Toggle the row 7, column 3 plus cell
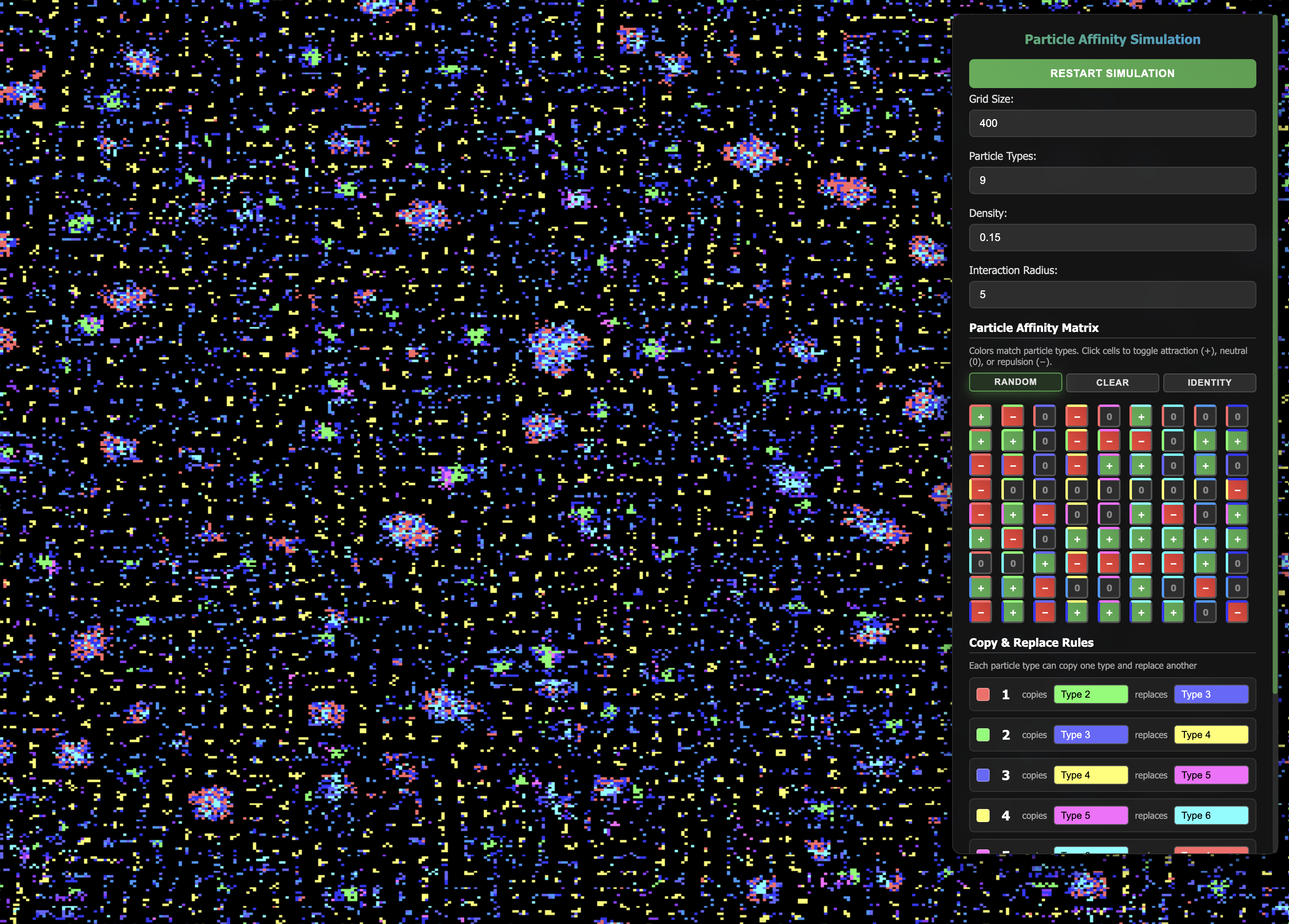 coord(1045,564)
